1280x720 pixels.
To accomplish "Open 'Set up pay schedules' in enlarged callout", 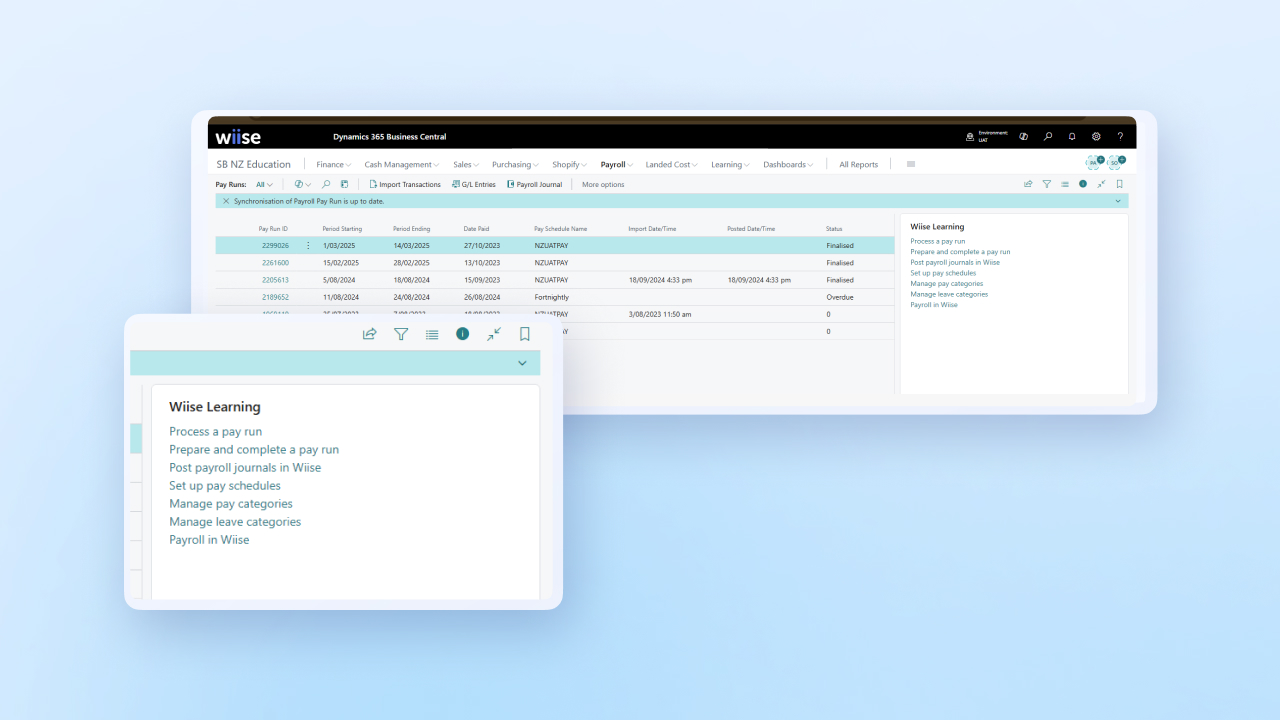I will (x=225, y=485).
